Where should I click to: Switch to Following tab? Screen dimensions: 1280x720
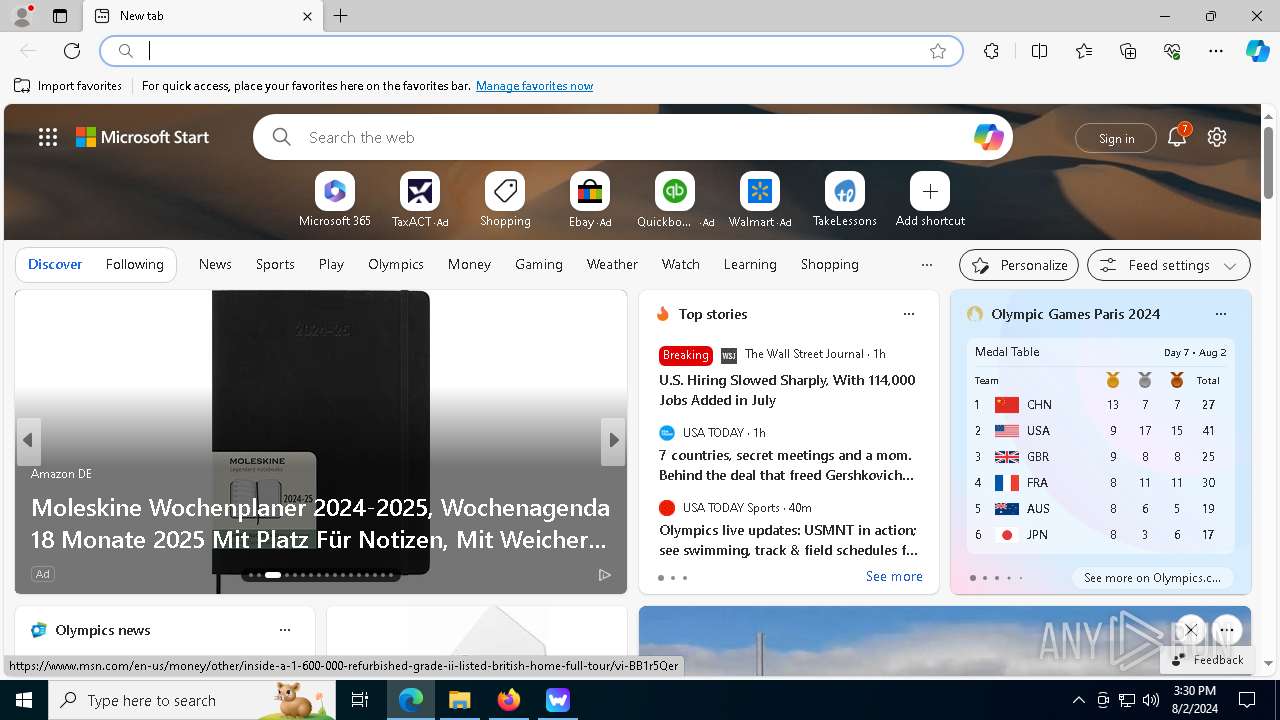pos(134,264)
